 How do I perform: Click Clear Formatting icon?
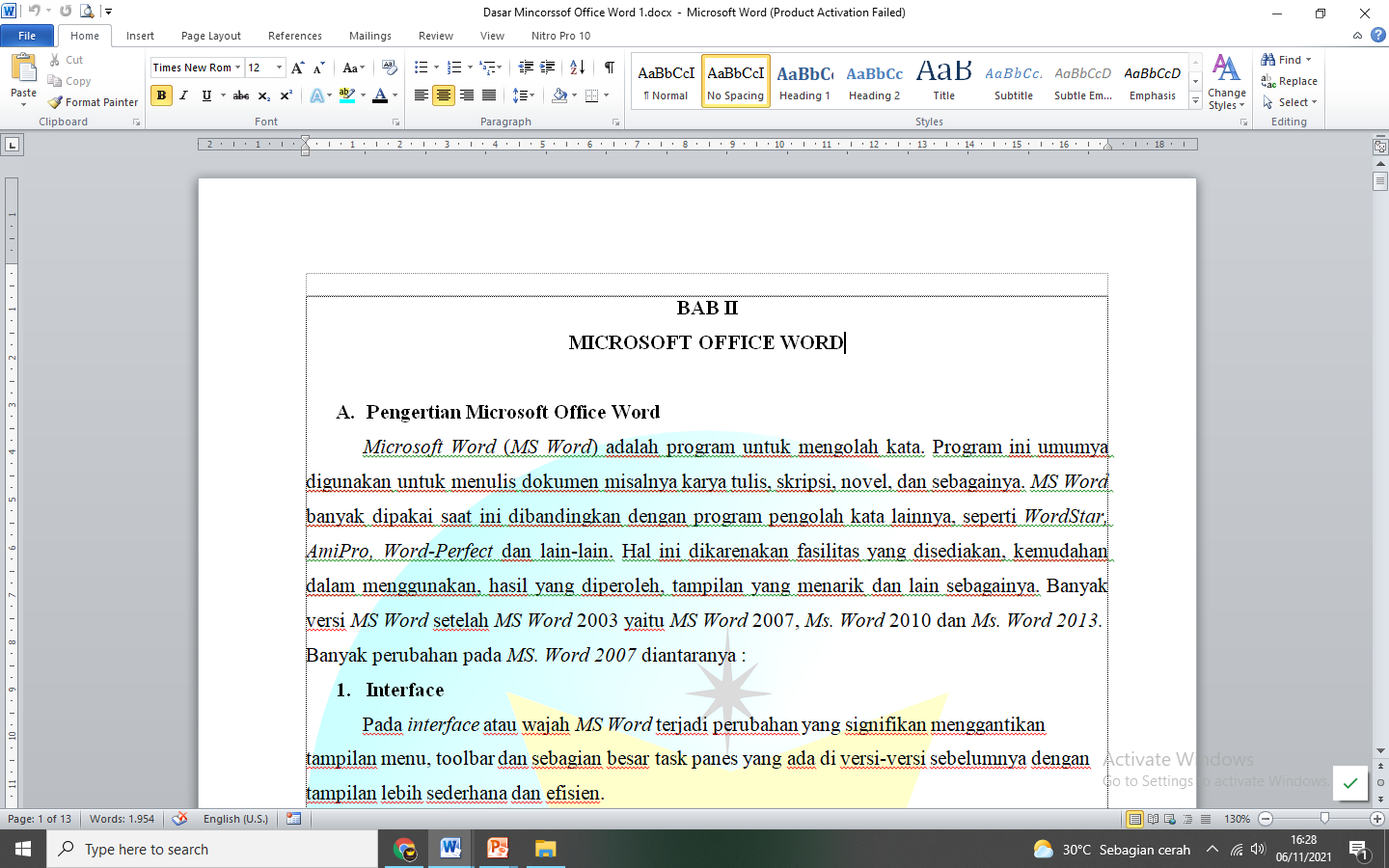(x=390, y=68)
